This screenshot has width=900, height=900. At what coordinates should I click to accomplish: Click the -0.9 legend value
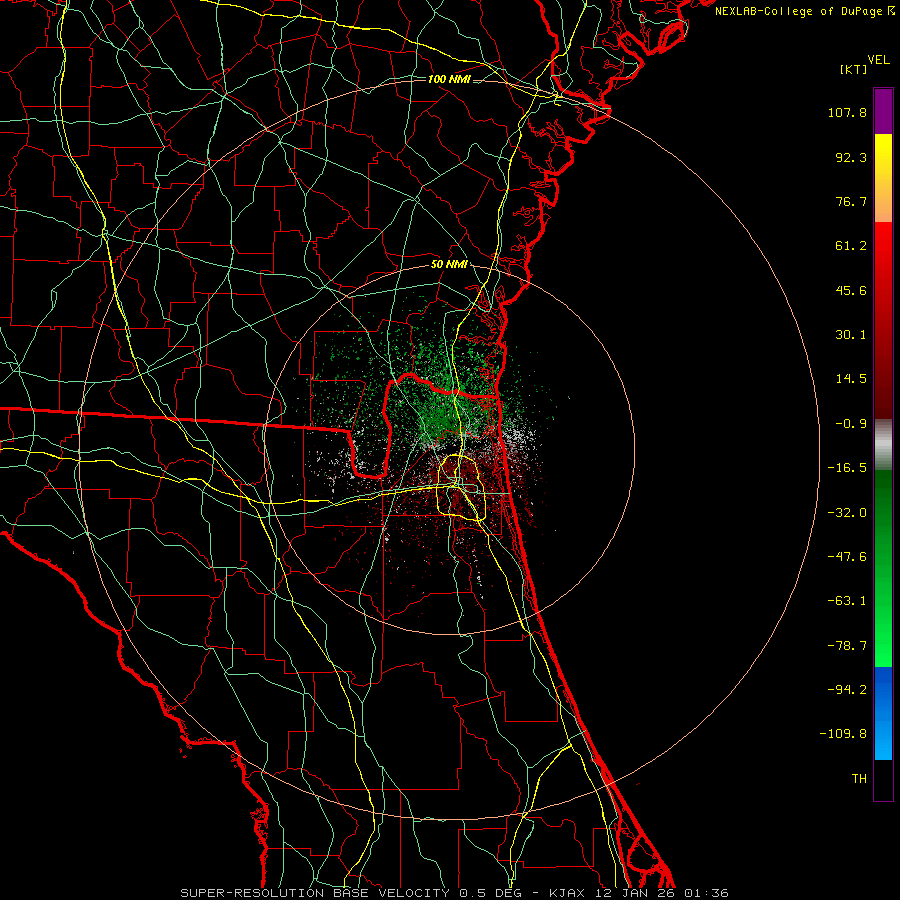coord(851,424)
